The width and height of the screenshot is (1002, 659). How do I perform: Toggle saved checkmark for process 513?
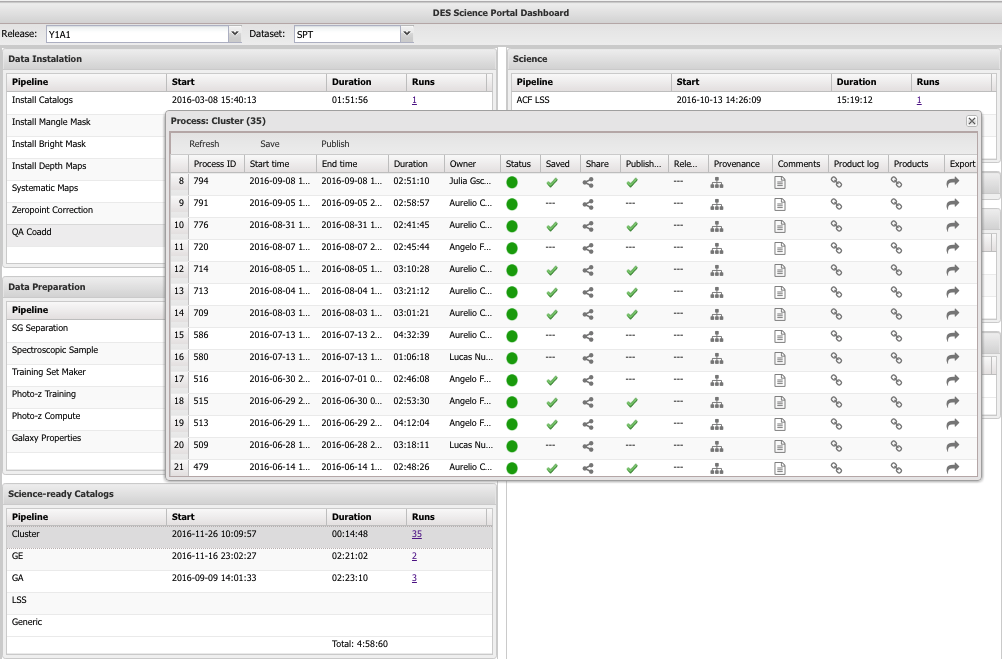[552, 424]
